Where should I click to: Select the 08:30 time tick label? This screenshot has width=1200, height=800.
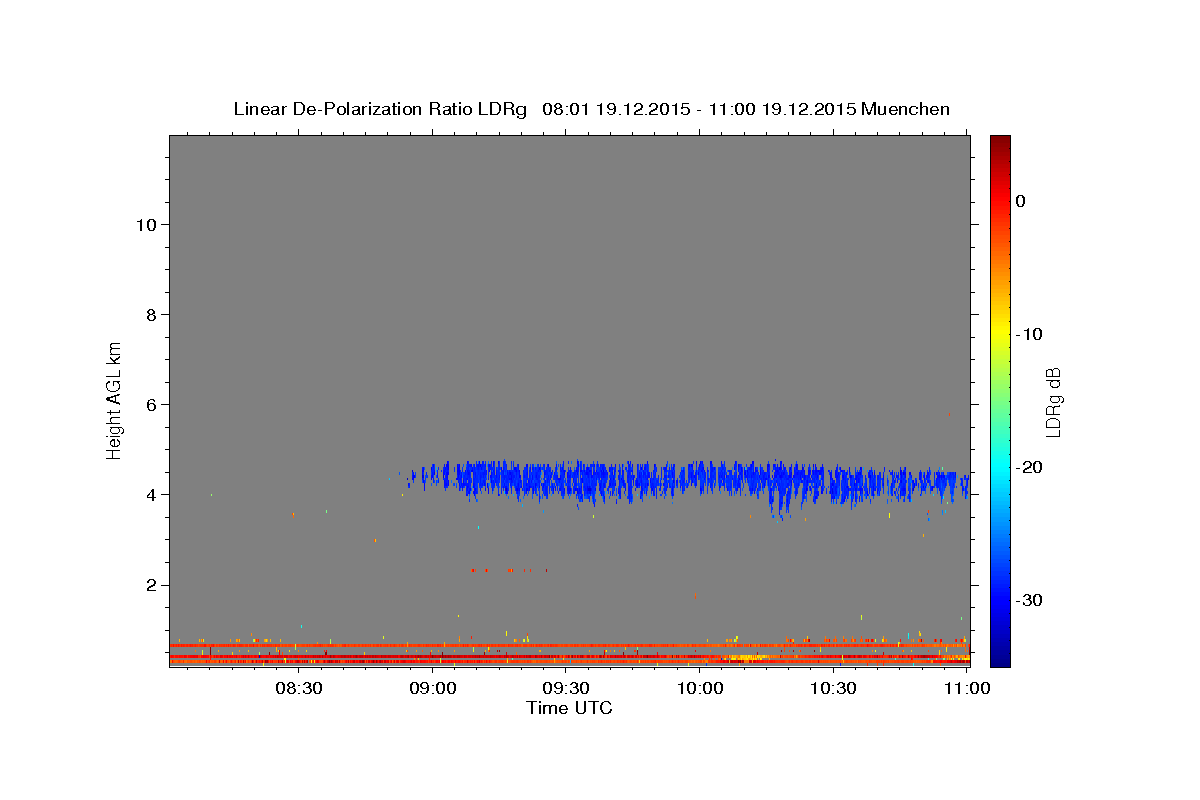tap(298, 688)
